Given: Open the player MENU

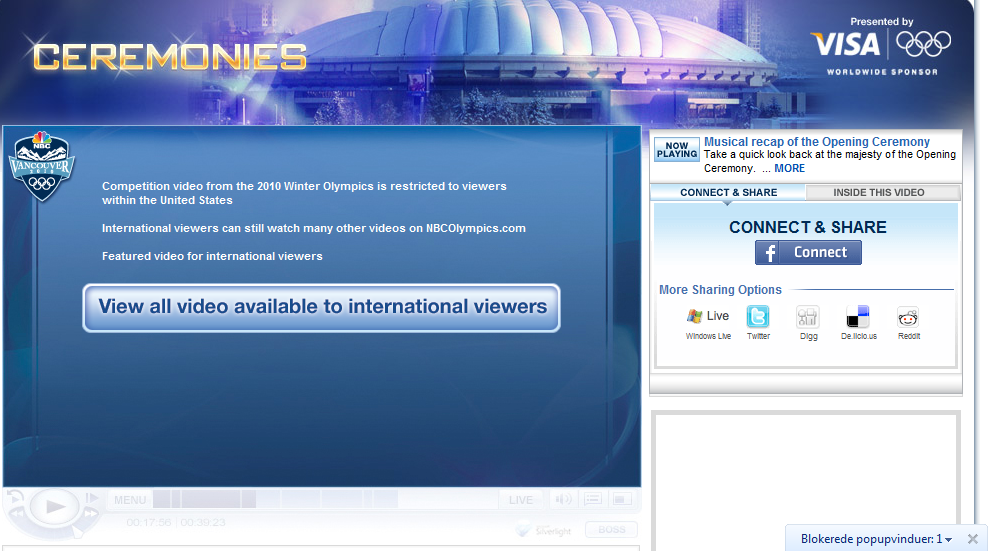Looking at the screenshot, I should 130,500.
